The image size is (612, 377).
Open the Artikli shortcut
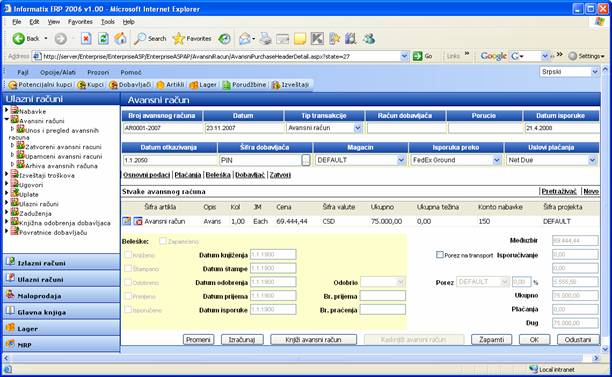point(170,85)
